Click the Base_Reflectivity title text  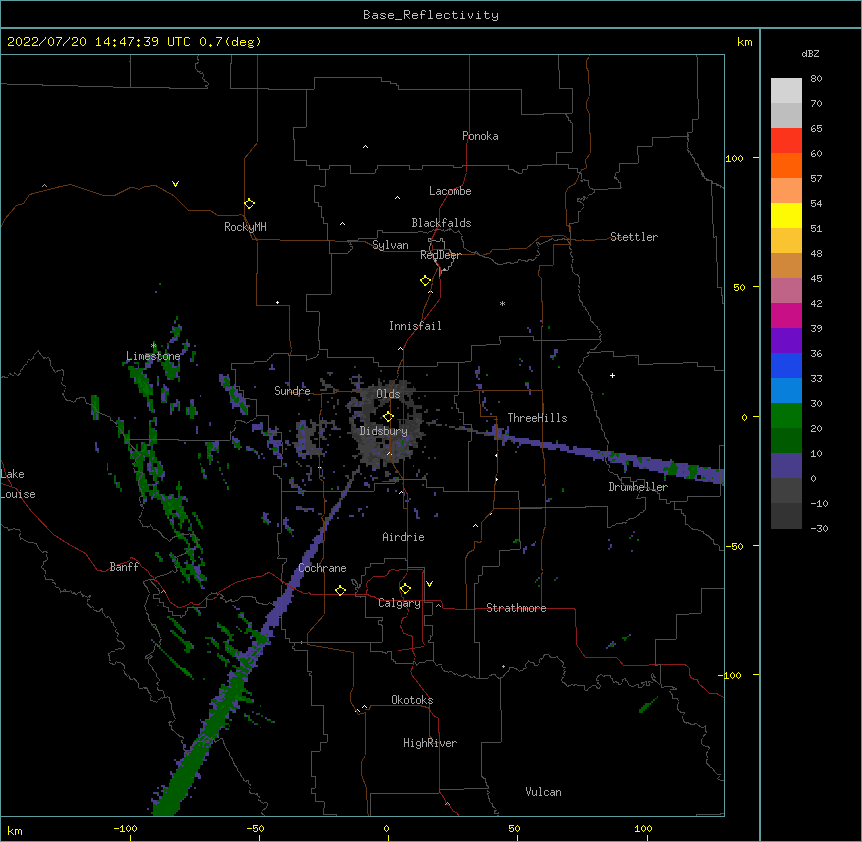click(431, 15)
